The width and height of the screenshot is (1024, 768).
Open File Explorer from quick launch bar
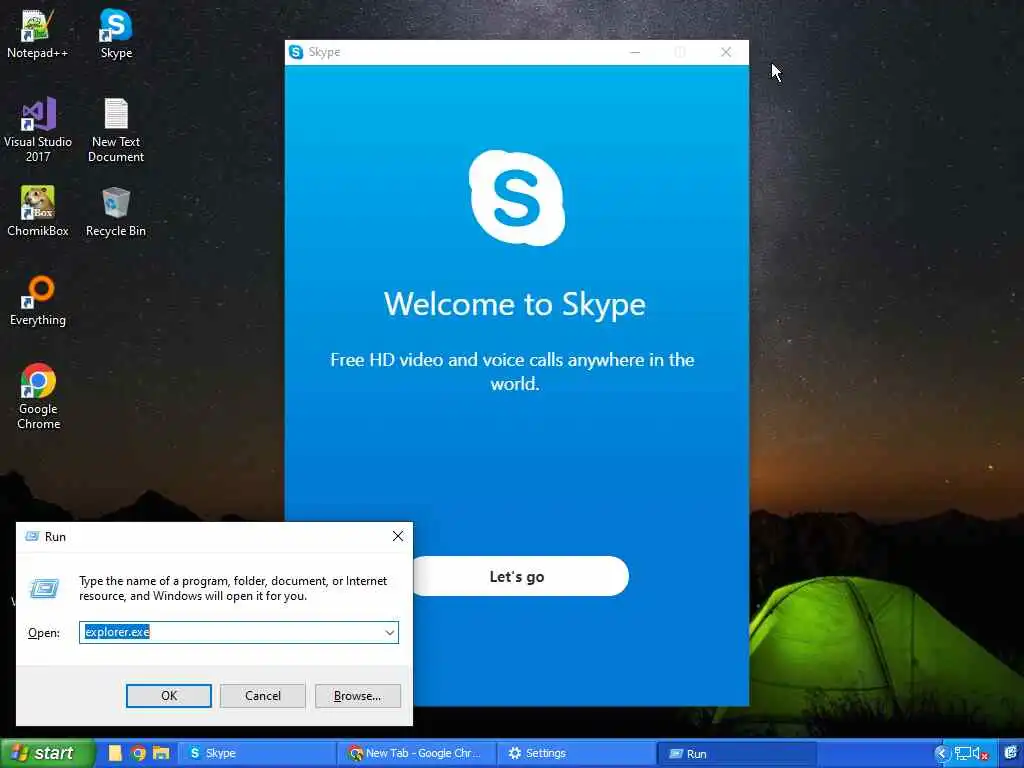161,753
